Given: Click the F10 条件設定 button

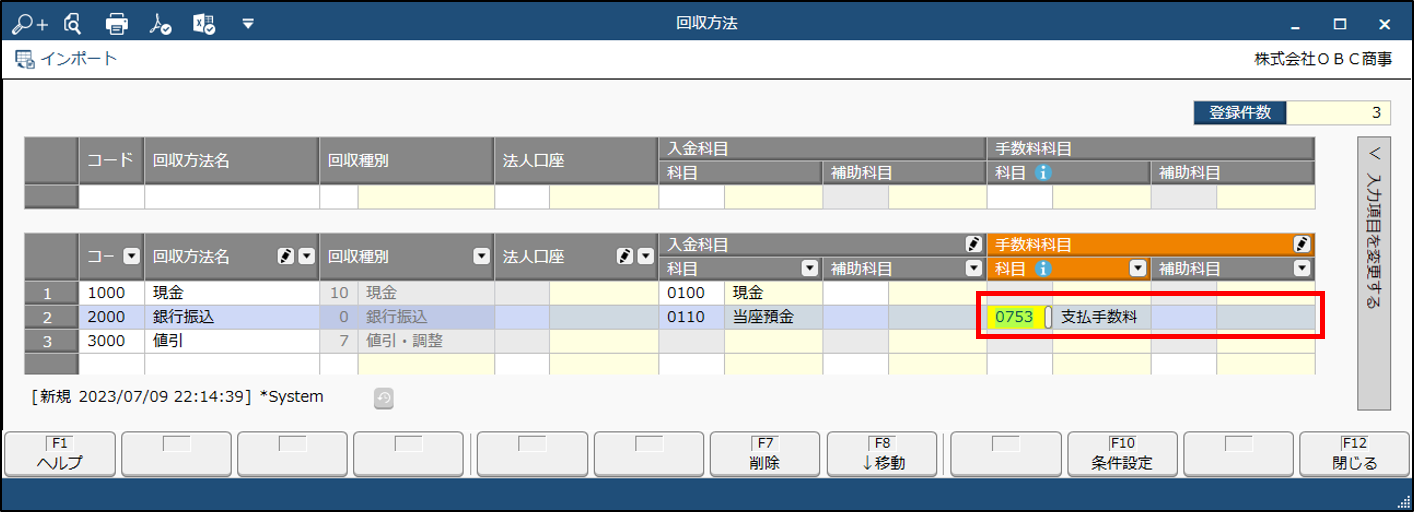Looking at the screenshot, I should pyautogui.click(x=1122, y=454).
